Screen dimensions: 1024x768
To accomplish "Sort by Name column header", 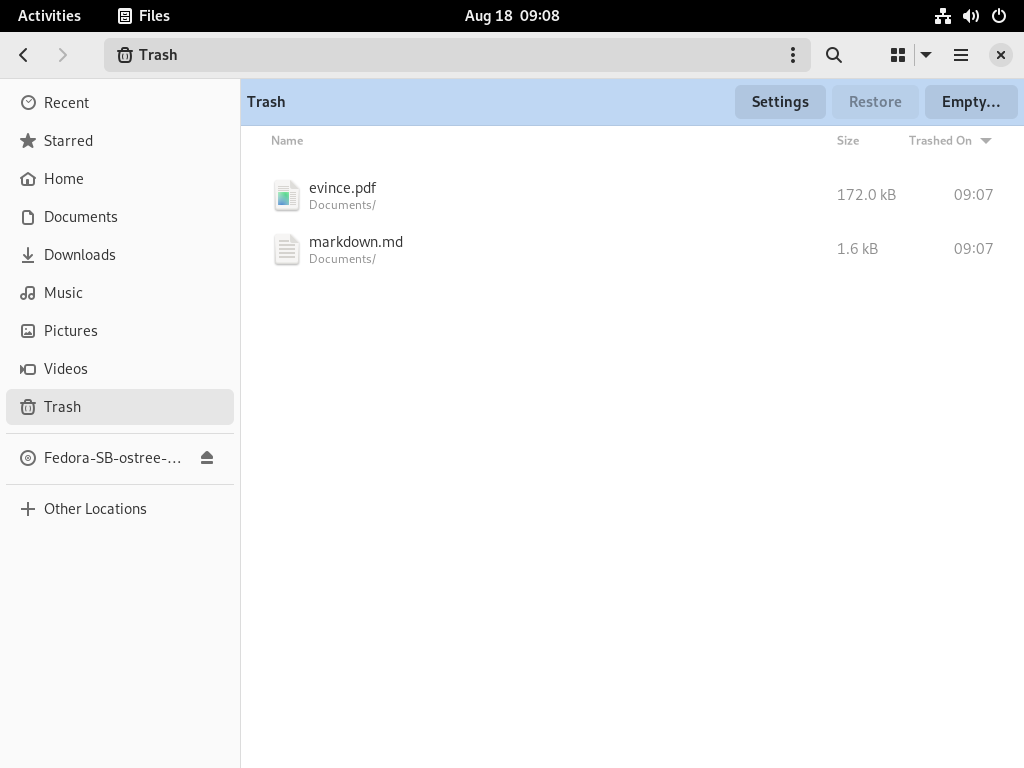I will 287,140.
